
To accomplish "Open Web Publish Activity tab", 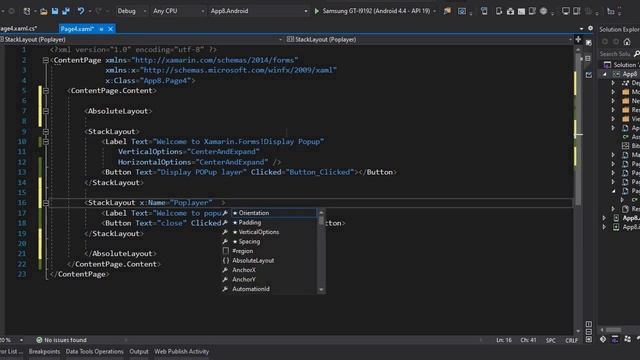I will 182,351.
